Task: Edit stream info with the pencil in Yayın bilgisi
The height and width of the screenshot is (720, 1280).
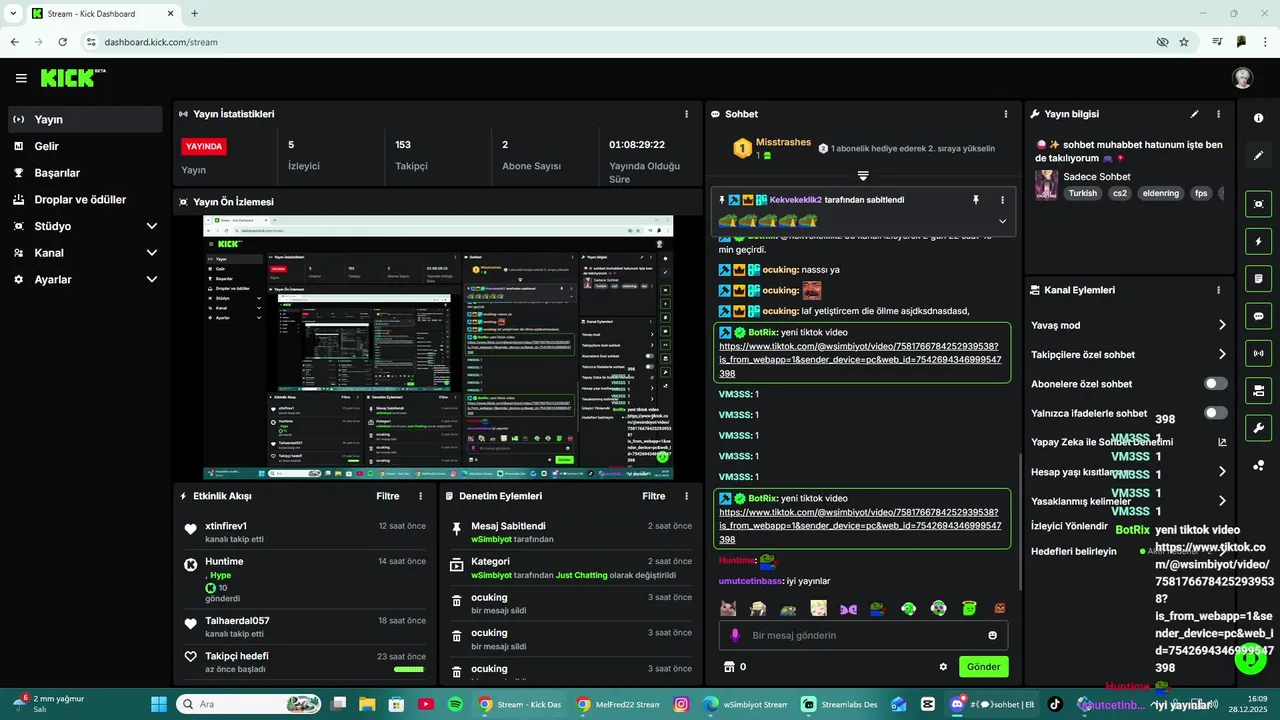Action: 1194,114
